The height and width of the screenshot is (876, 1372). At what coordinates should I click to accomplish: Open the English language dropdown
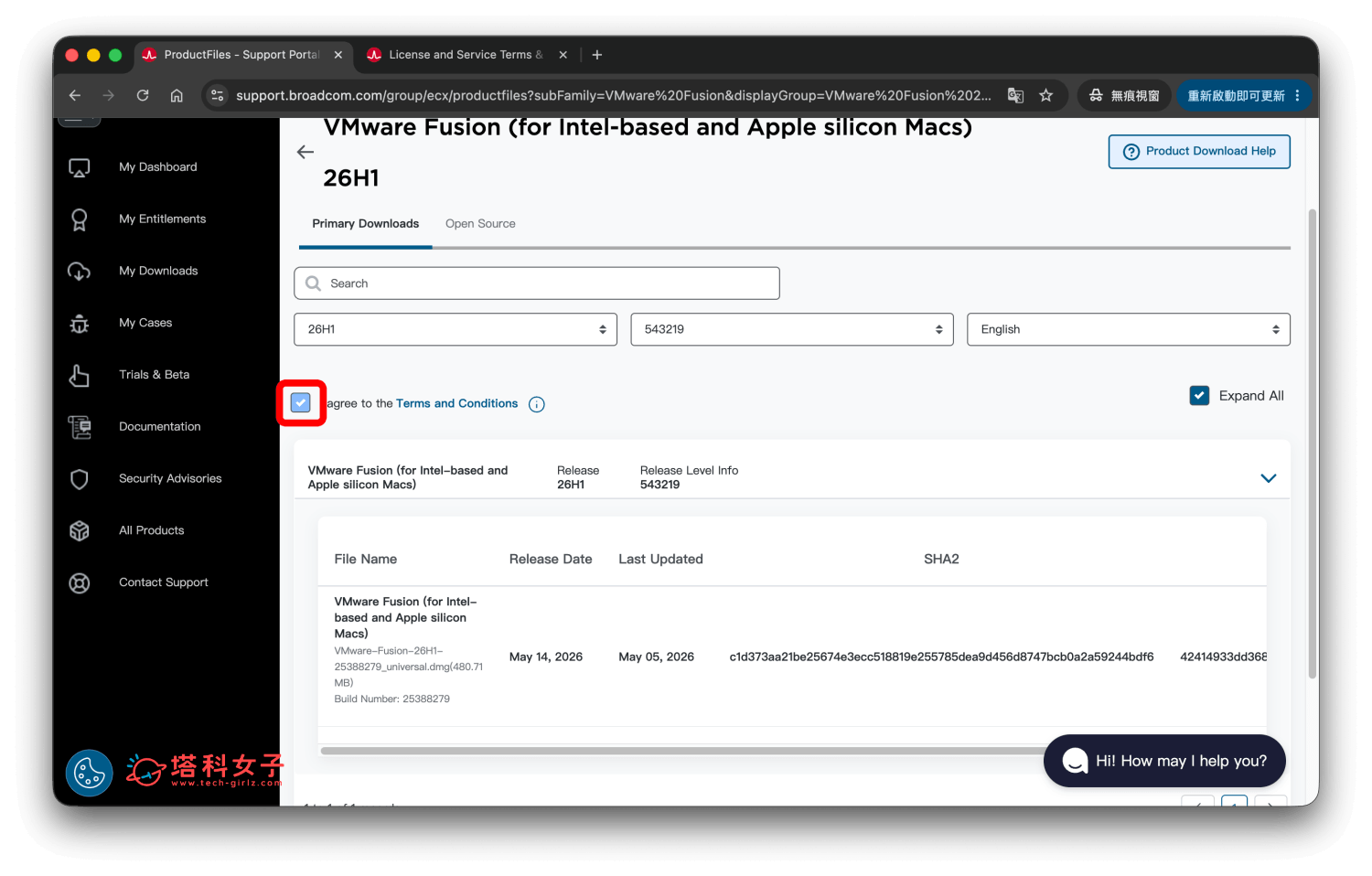click(1129, 329)
